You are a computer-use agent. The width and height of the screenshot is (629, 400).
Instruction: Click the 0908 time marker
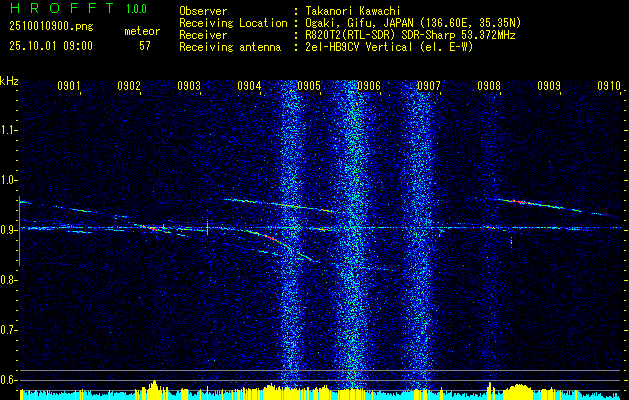489,85
